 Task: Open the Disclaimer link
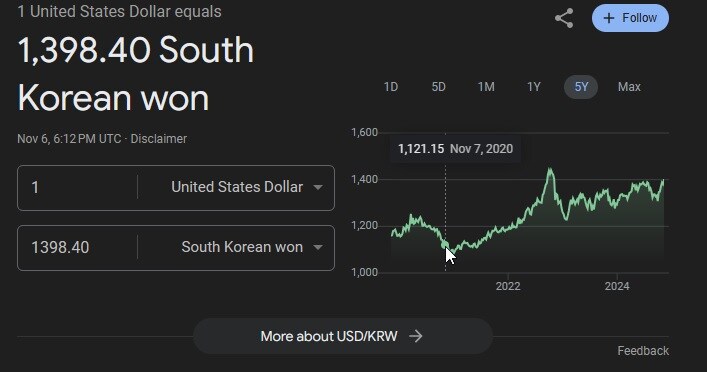(159, 139)
